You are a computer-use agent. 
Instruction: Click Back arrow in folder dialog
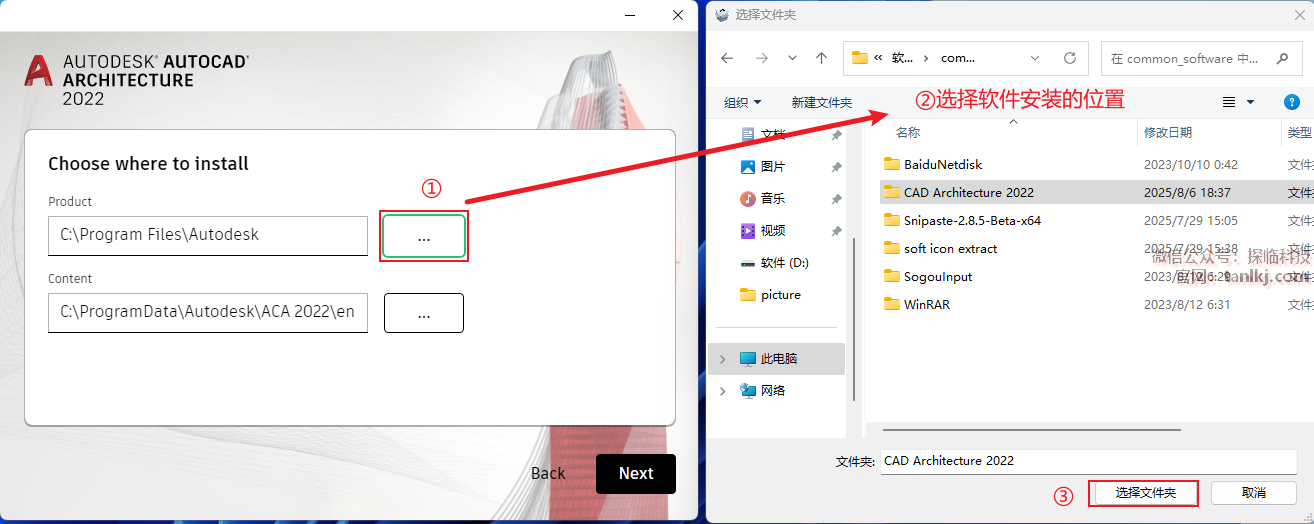(x=727, y=58)
